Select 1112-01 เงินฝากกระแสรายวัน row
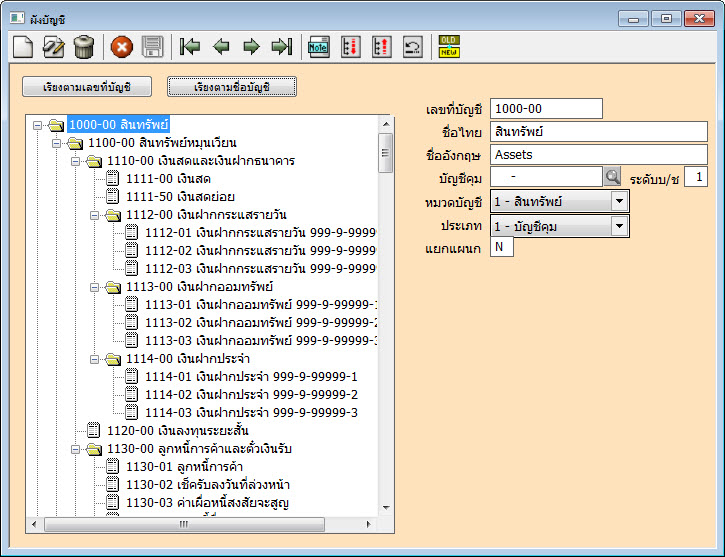This screenshot has width=725, height=557. pyautogui.click(x=260, y=233)
